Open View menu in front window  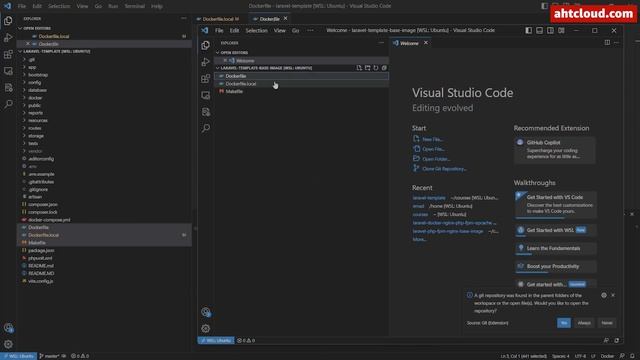(280, 31)
